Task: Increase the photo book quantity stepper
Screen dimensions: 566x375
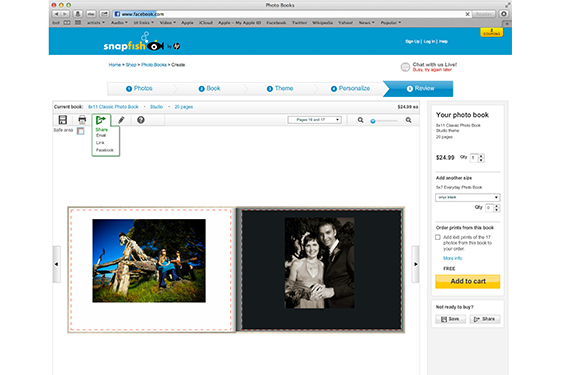Action: coord(481,156)
